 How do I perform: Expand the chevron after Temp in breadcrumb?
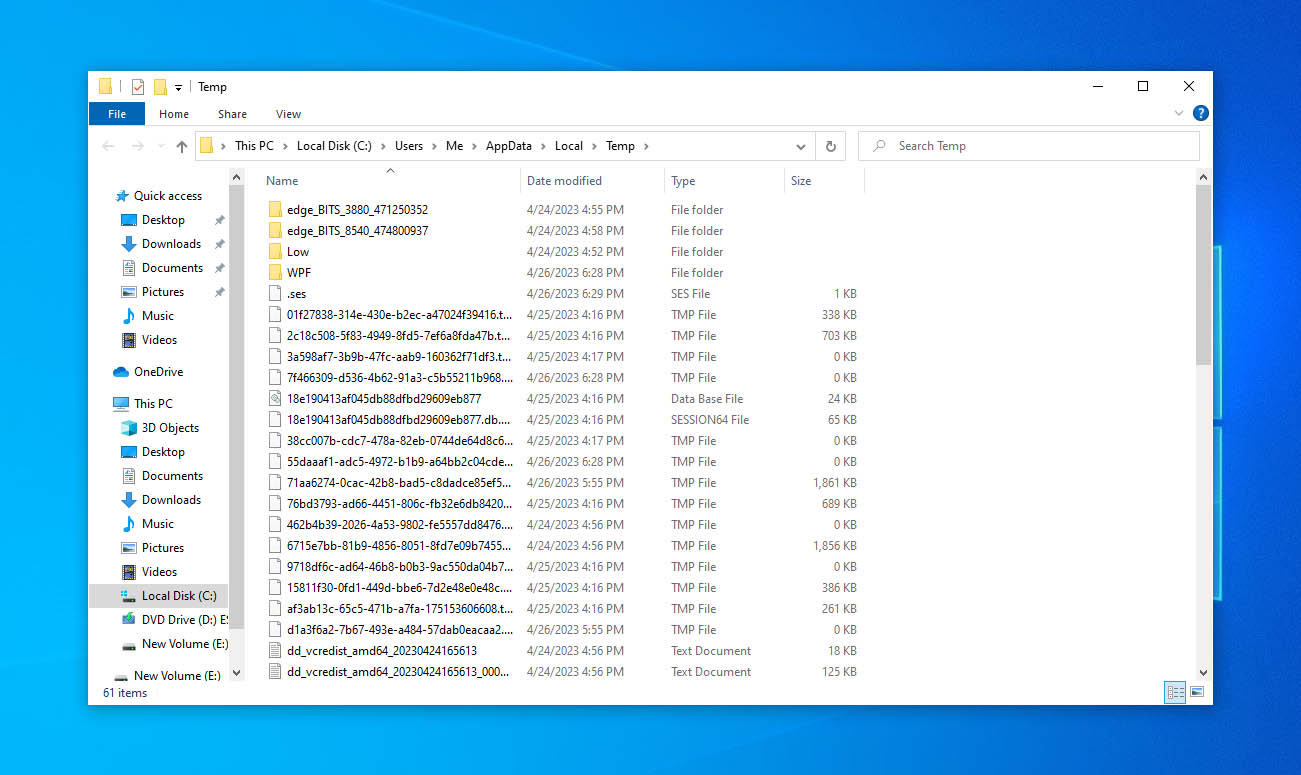pyautogui.click(x=646, y=146)
